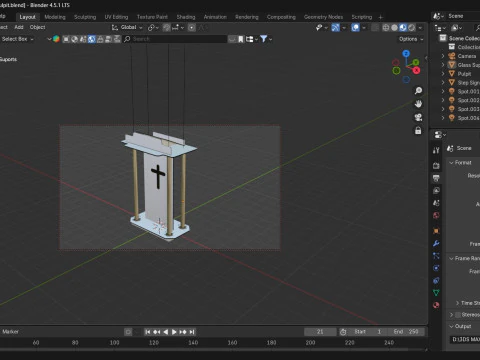Open the Object menu in viewport header
The height and width of the screenshot is (360, 480).
point(37,27)
